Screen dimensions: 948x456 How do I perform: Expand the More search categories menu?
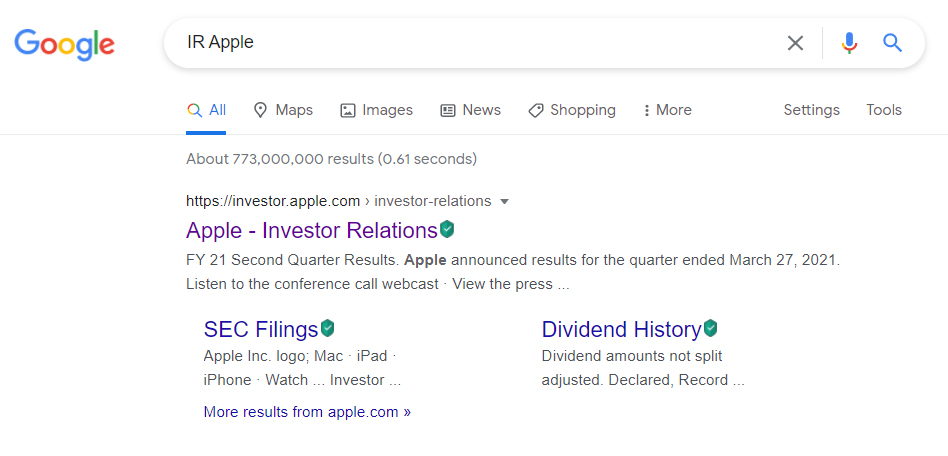click(667, 110)
